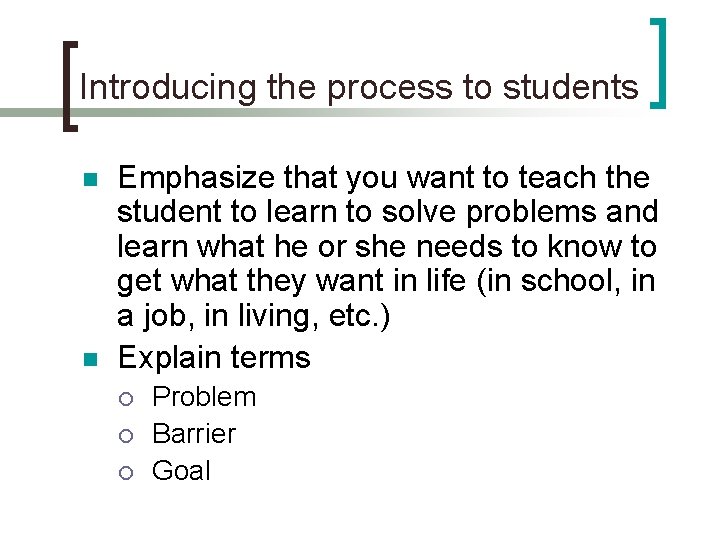Click the word 'Problem' in the sub-list

tap(204, 397)
